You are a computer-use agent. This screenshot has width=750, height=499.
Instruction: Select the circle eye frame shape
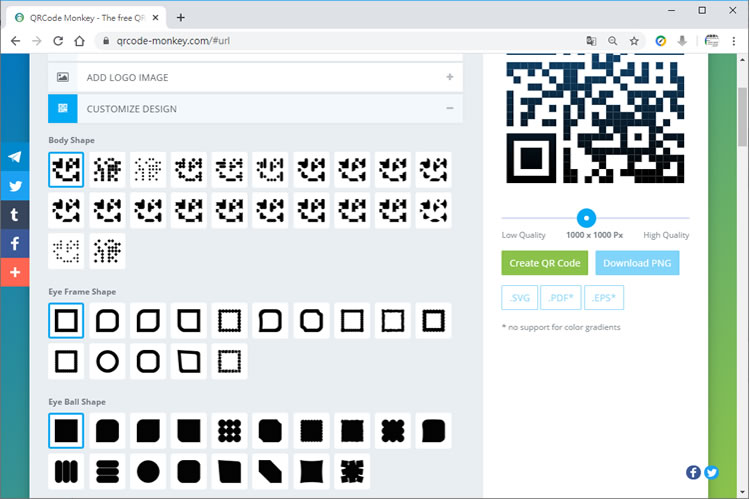(107, 361)
